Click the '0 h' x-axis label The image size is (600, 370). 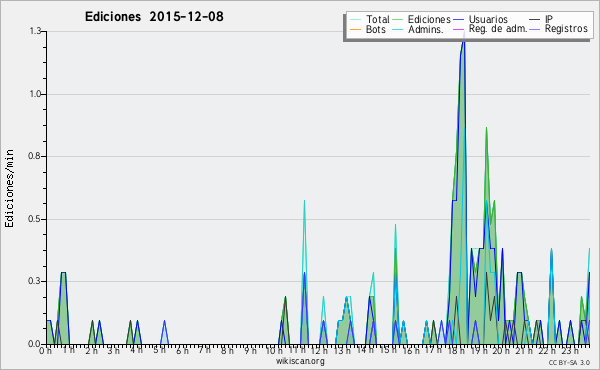click(46, 350)
